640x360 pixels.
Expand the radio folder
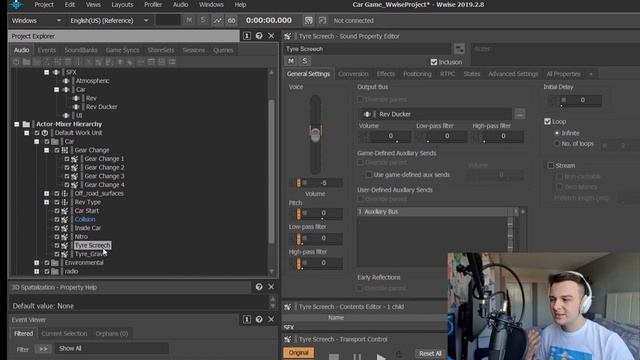pyautogui.click(x=37, y=271)
